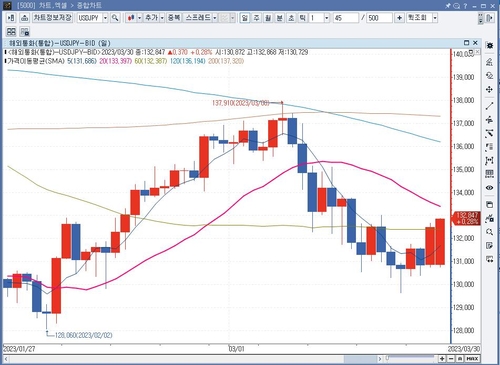The image size is (500, 365).
Task: Close the USDJPY-BID chart pane
Action: [x=475, y=43]
